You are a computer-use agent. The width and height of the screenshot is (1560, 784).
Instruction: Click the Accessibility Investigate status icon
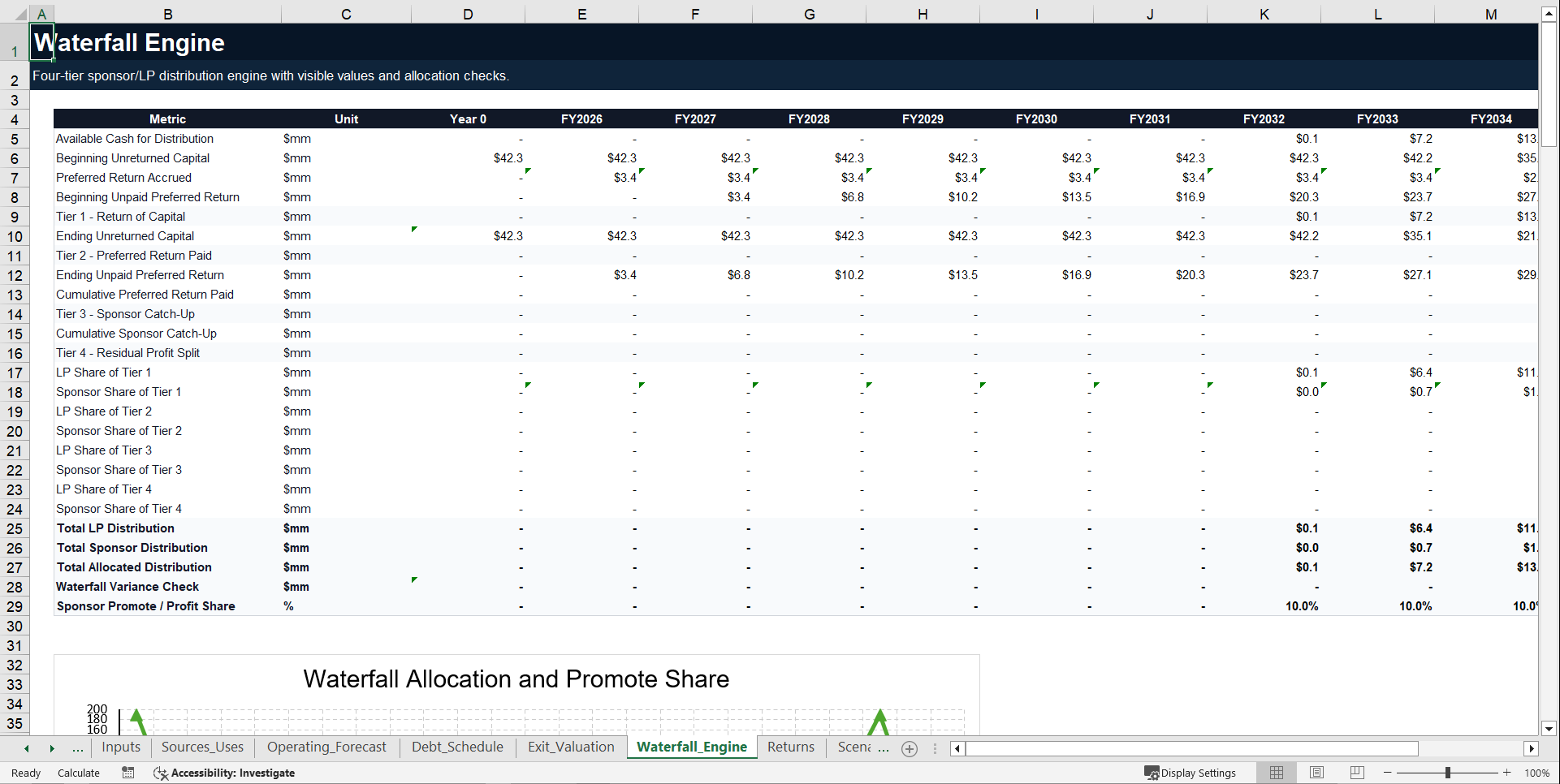click(161, 773)
